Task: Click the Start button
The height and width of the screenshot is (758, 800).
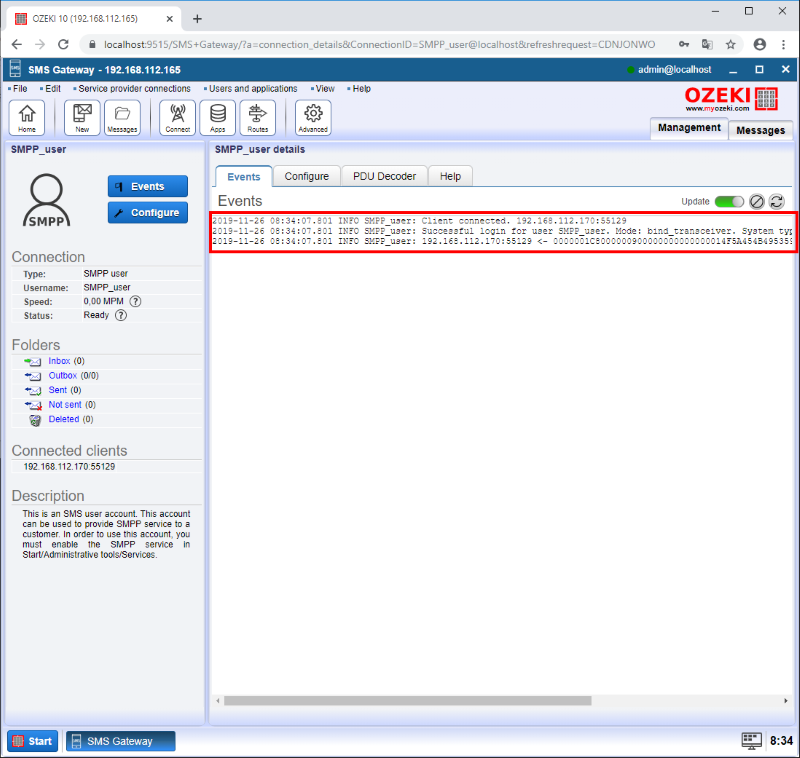Action: pyautogui.click(x=33, y=741)
